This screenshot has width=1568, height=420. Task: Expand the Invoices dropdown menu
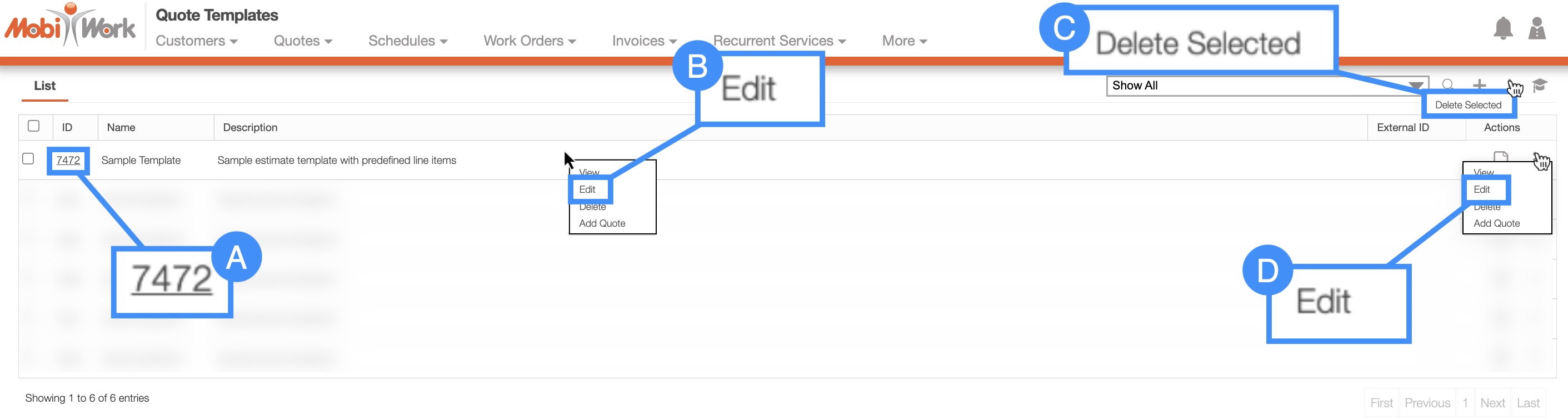(644, 41)
